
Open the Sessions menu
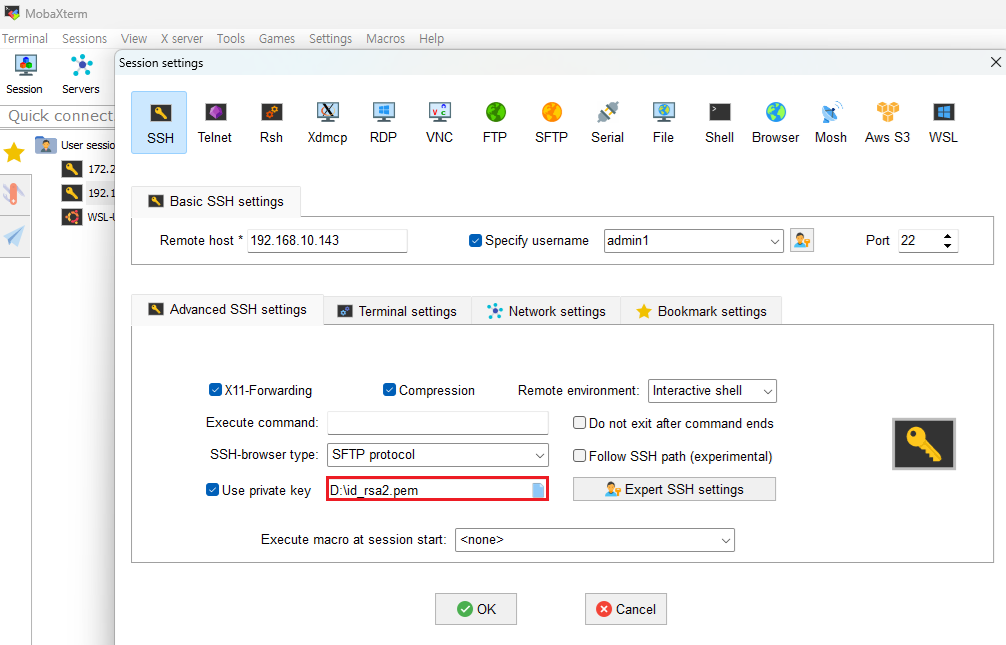click(85, 39)
